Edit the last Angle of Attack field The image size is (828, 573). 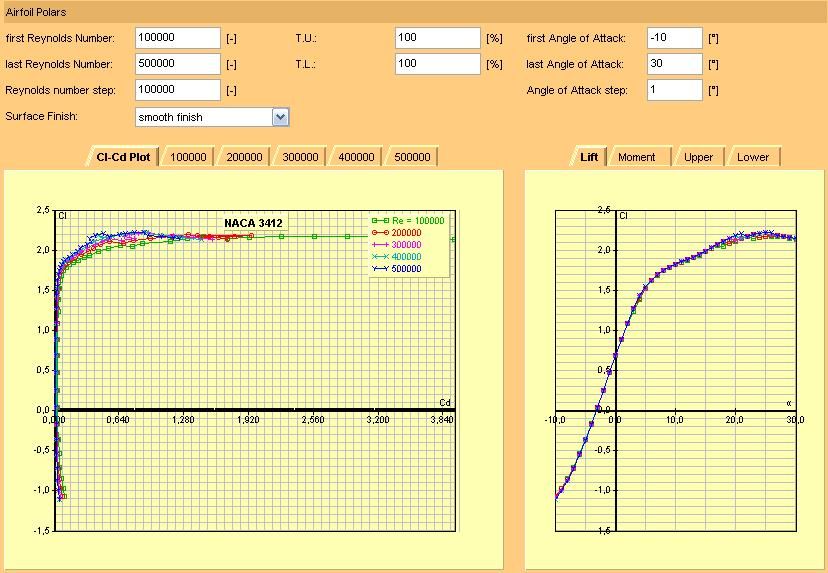[x=674, y=64]
